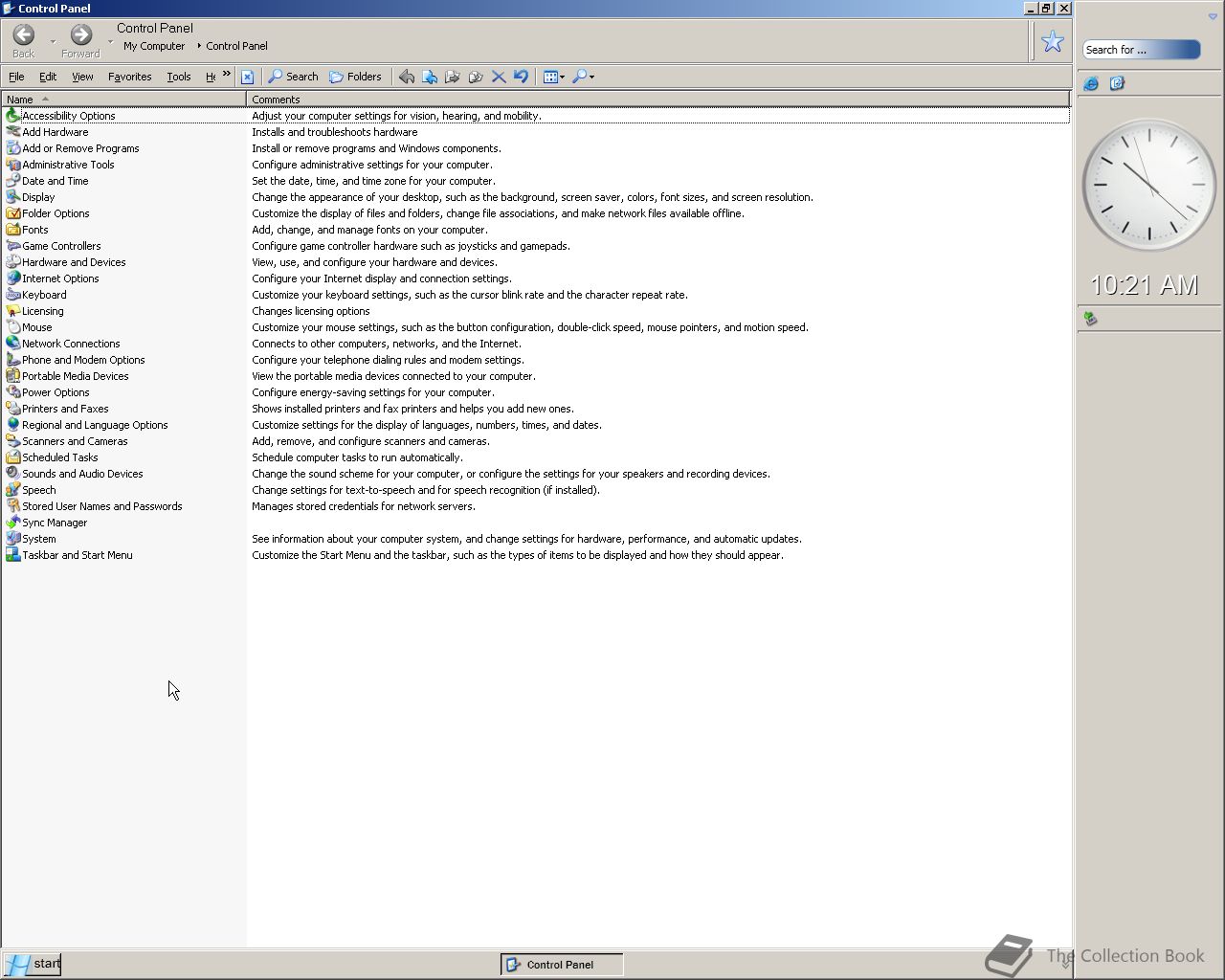Viewport: 1225px width, 980px height.
Task: Open the magnifier search dropdown arrow
Action: (592, 77)
